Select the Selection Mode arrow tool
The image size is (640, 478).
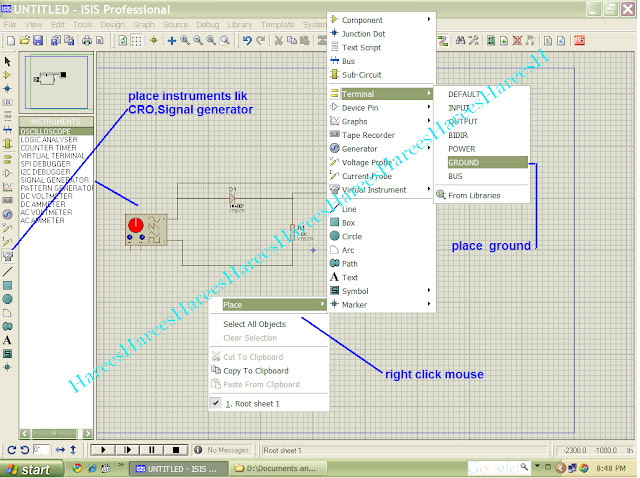tap(7, 62)
